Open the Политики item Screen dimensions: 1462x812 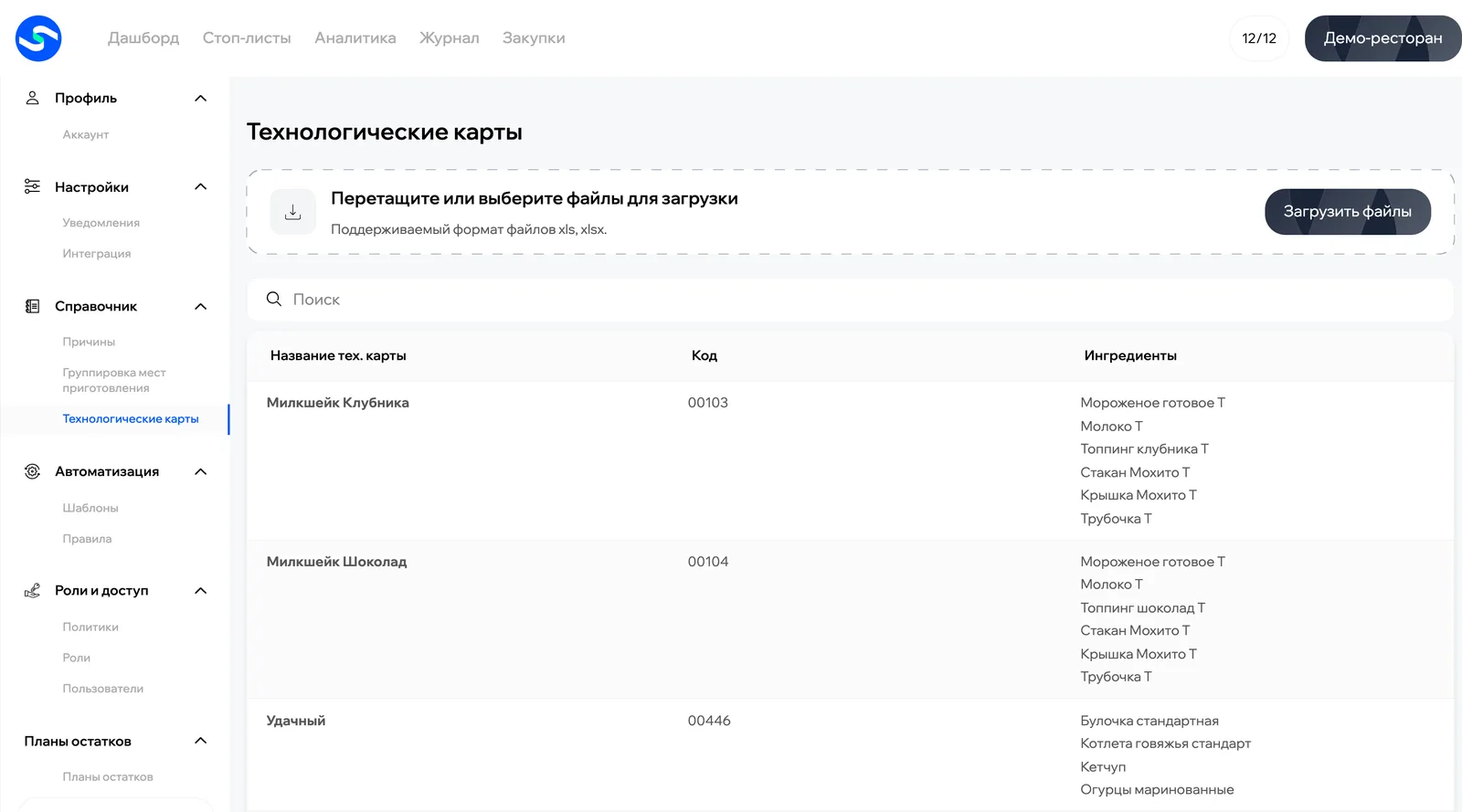pyautogui.click(x=90, y=627)
